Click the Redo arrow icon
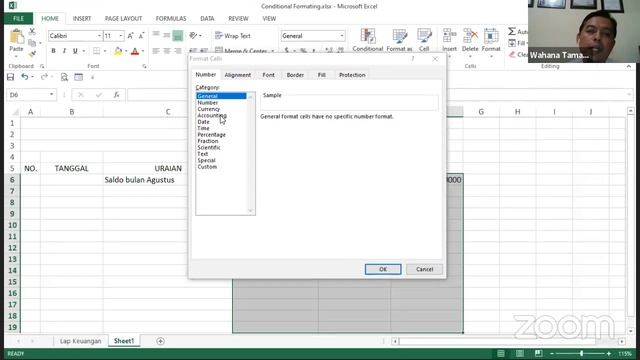The image size is (640, 360). [x=44, y=77]
